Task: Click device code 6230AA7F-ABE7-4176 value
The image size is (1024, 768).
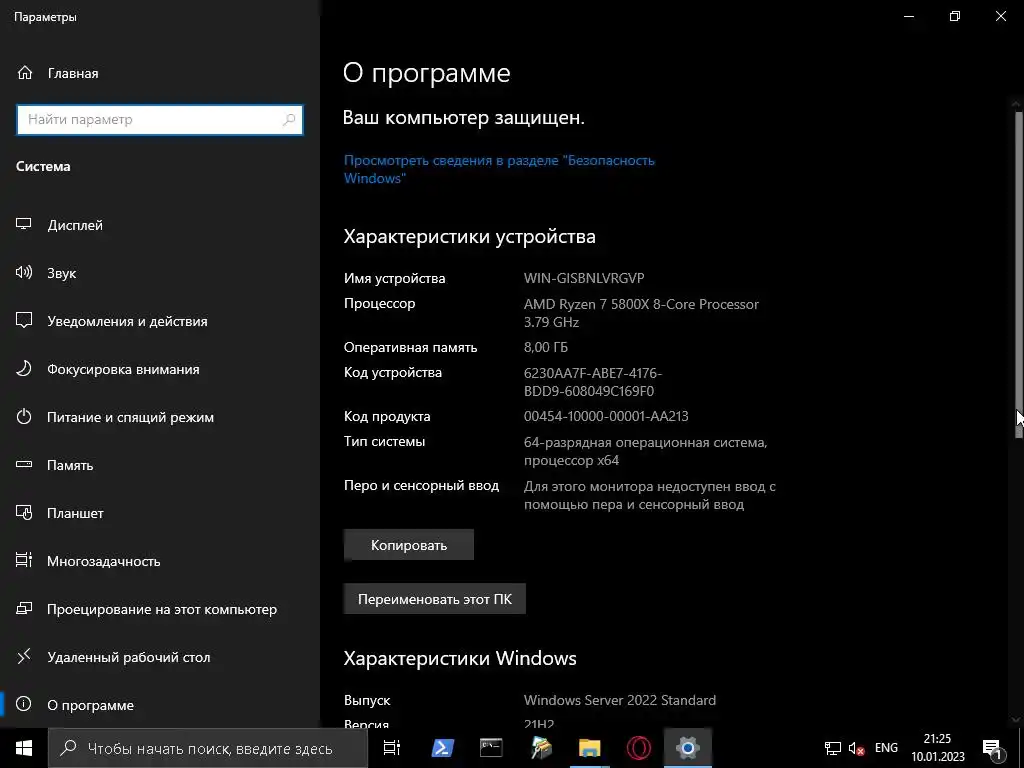Action: click(593, 382)
